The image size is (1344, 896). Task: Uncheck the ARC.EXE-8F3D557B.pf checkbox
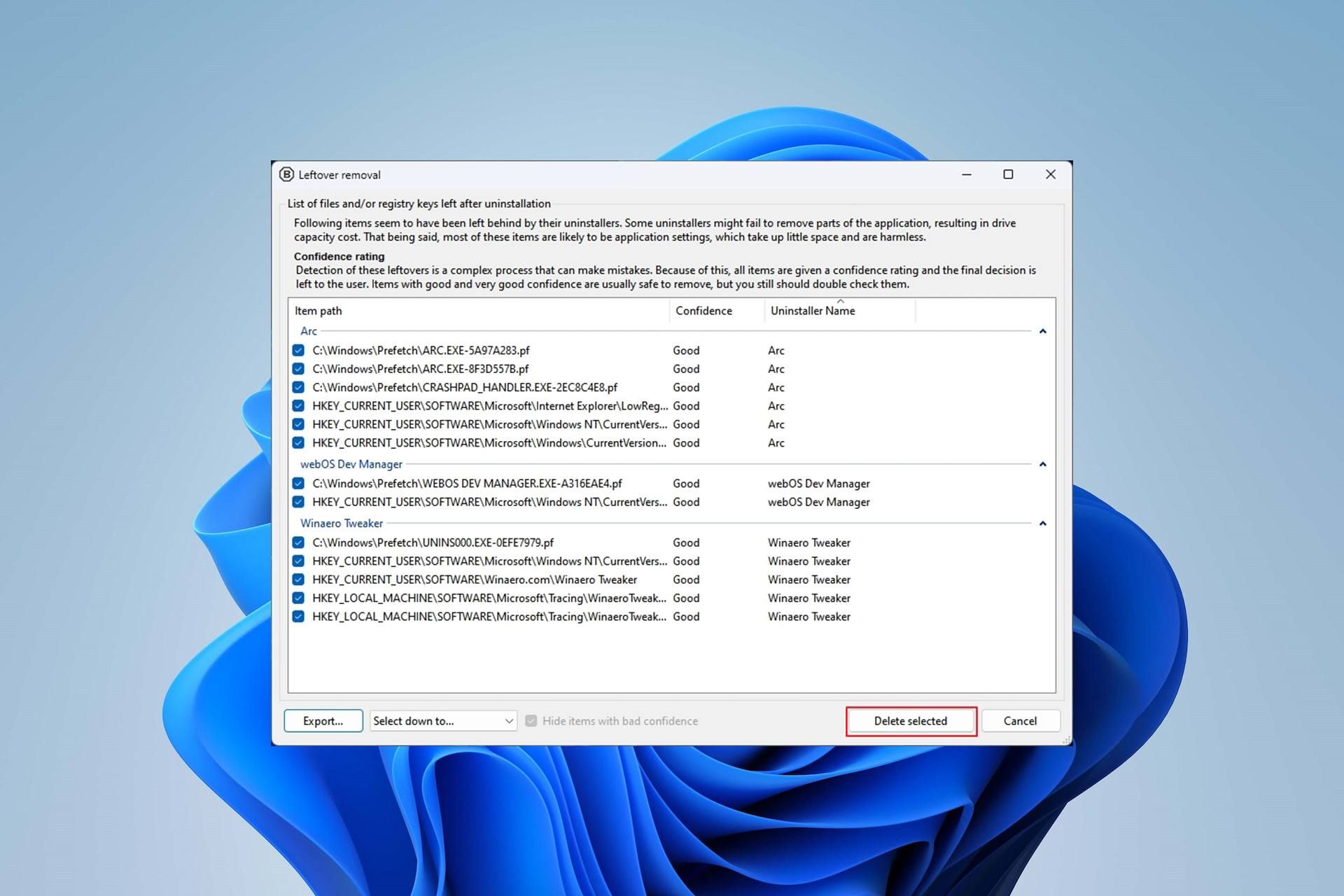click(x=298, y=369)
